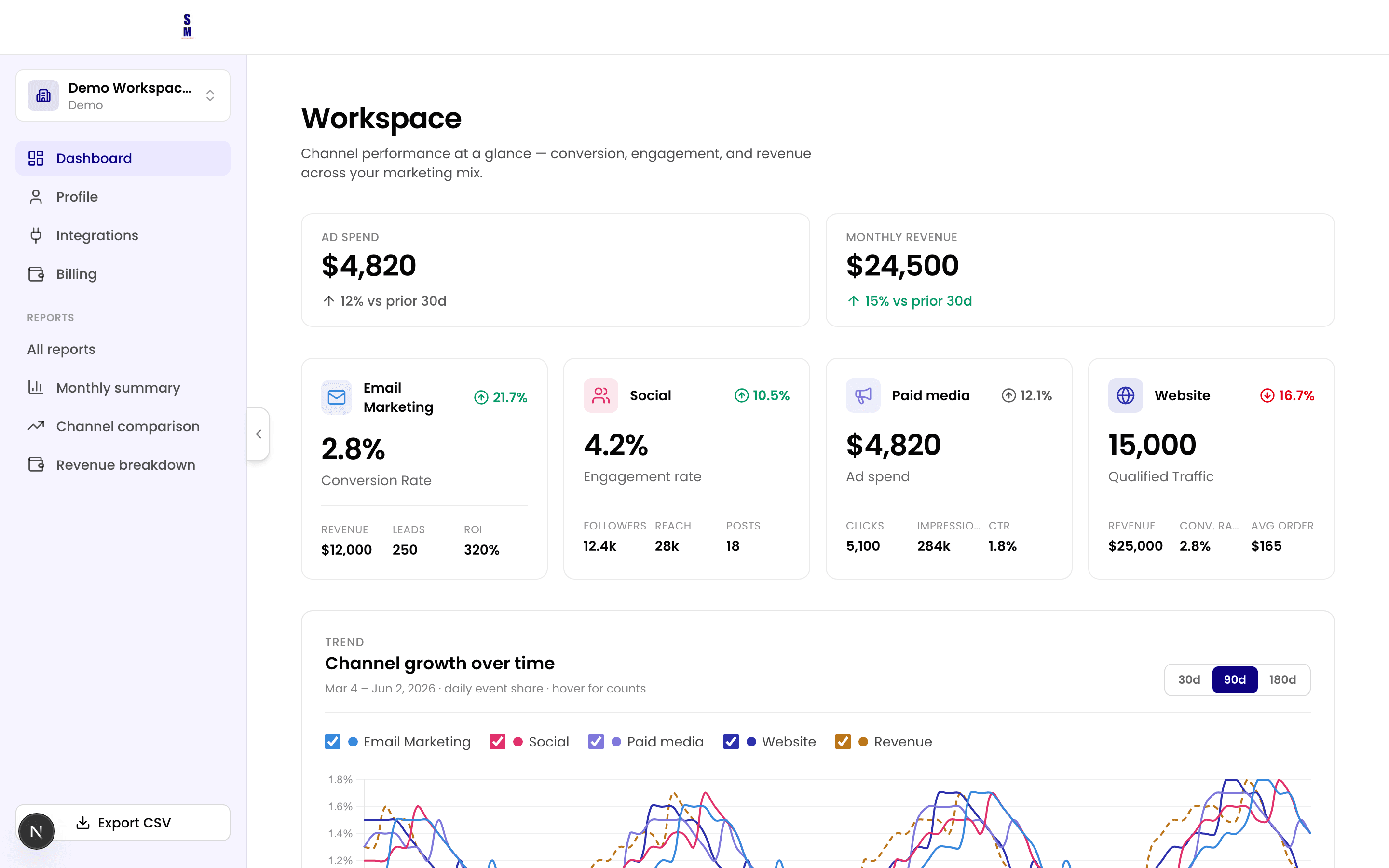Click the Integrations plug icon
The height and width of the screenshot is (868, 1389).
point(36,235)
